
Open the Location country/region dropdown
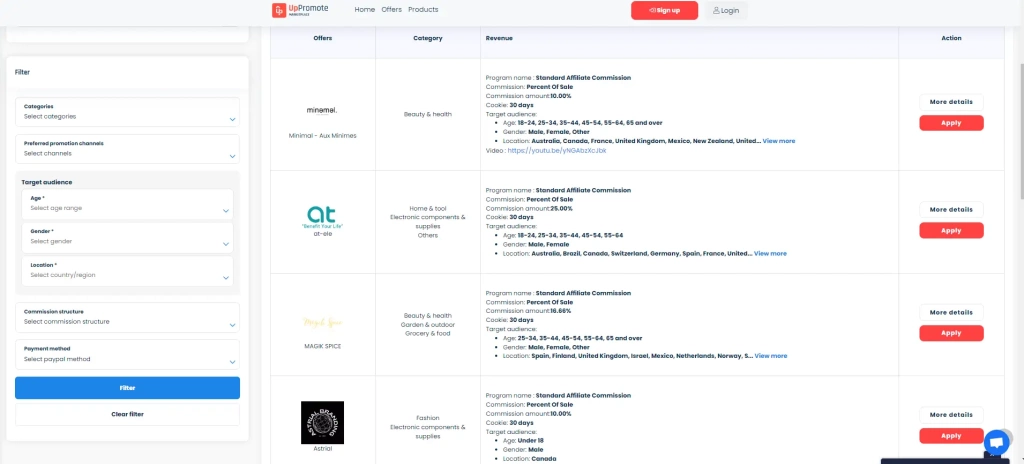pyautogui.click(x=127, y=271)
